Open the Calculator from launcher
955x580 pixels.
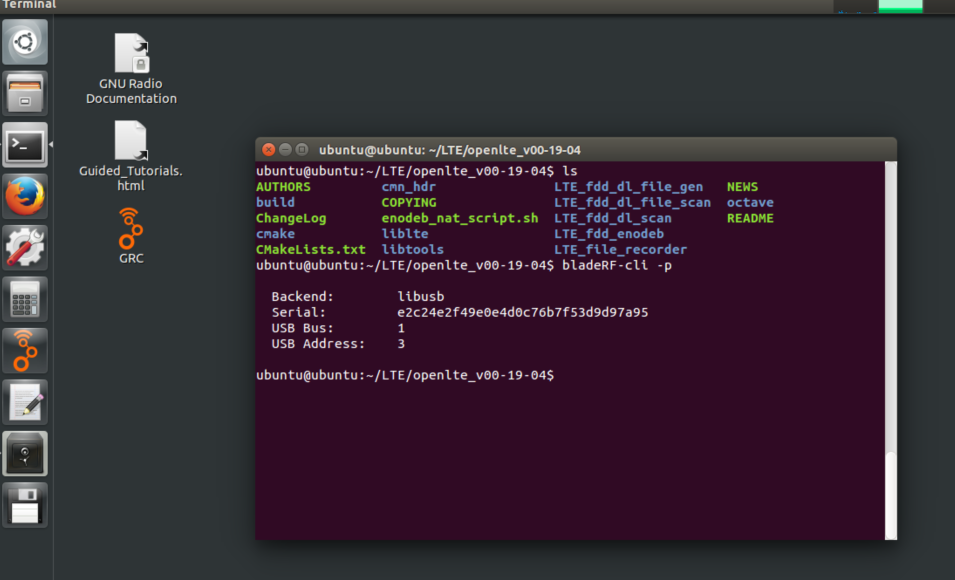[25, 299]
